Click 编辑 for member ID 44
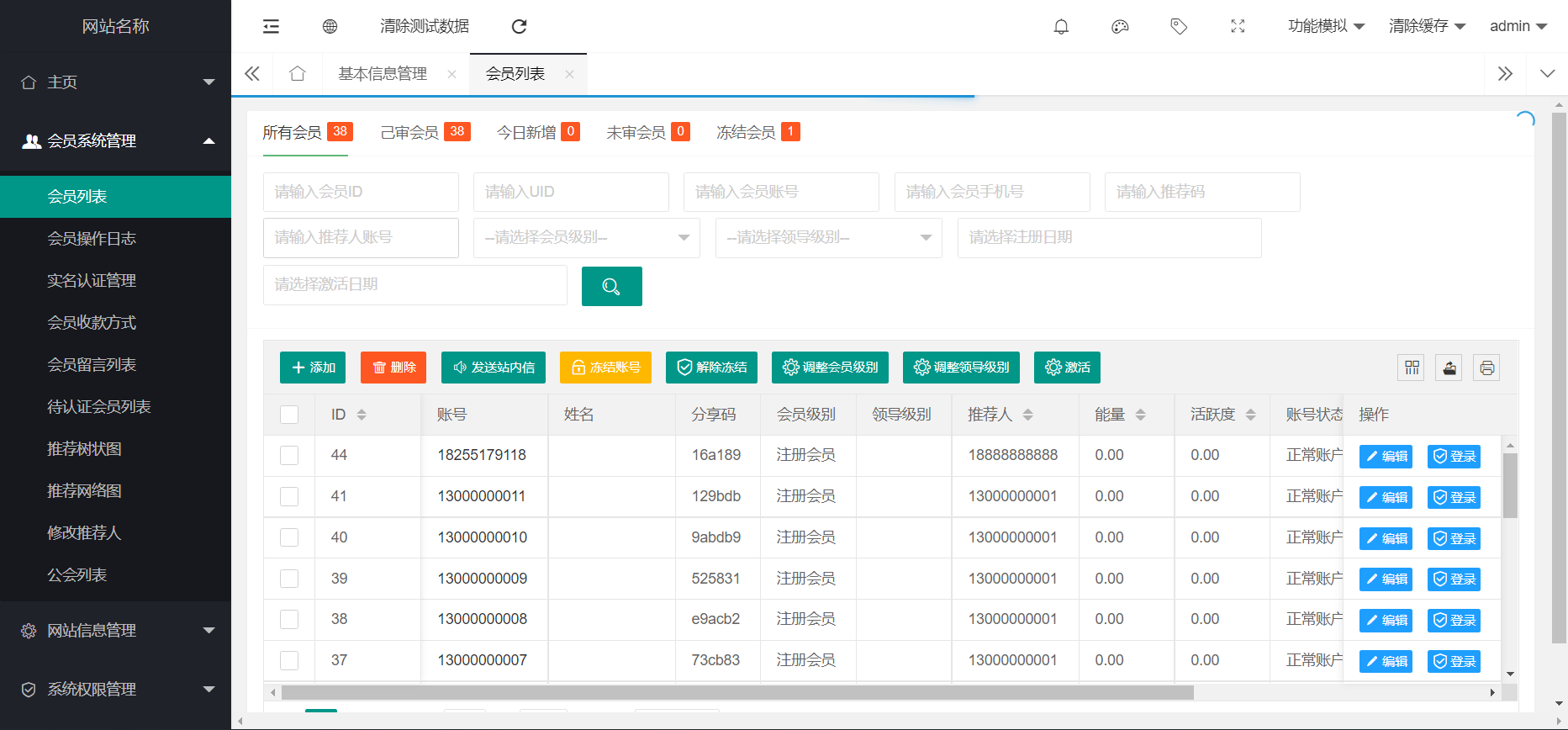This screenshot has width=1568, height=730. (1386, 457)
